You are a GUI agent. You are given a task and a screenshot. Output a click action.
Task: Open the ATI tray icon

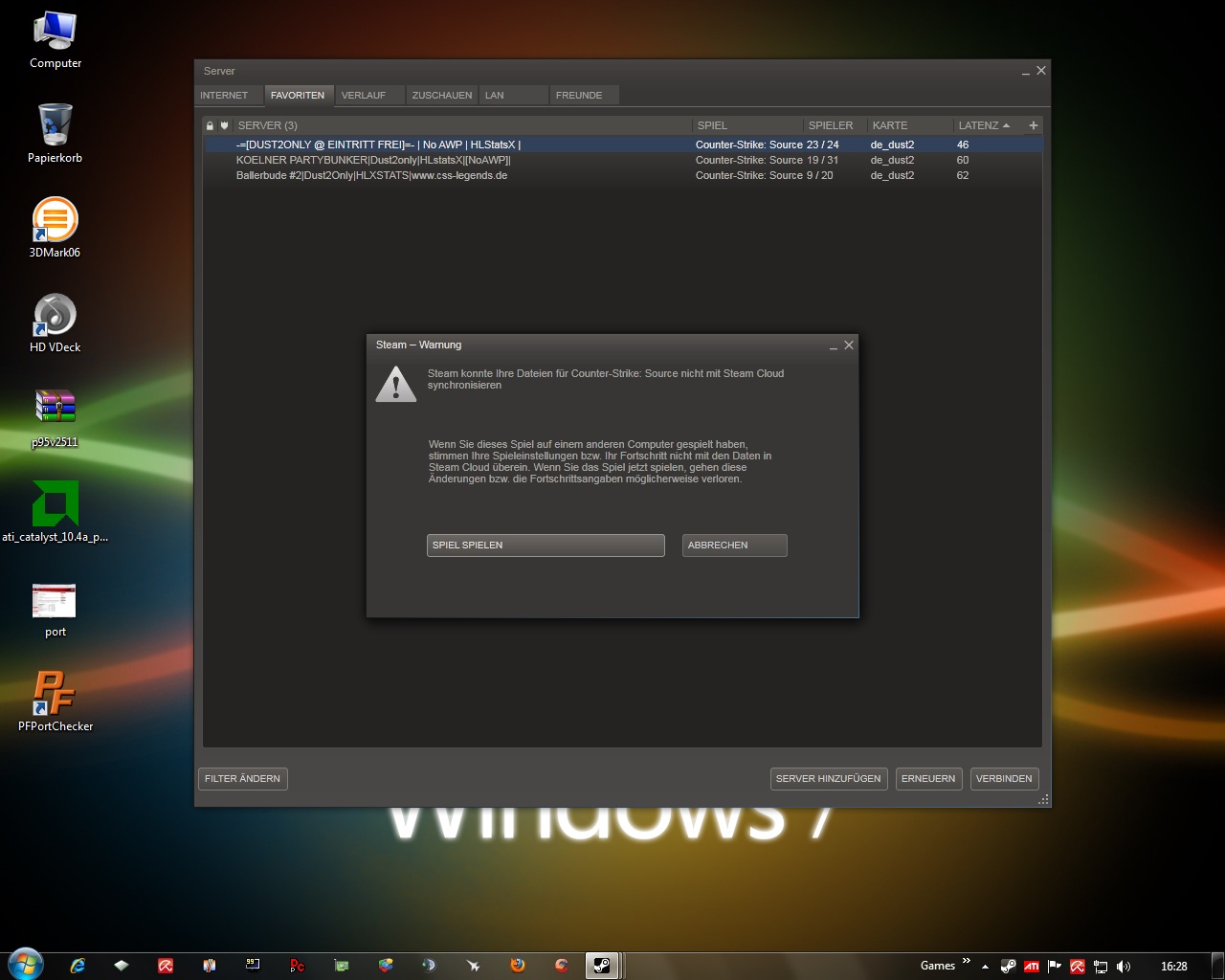click(x=1032, y=967)
